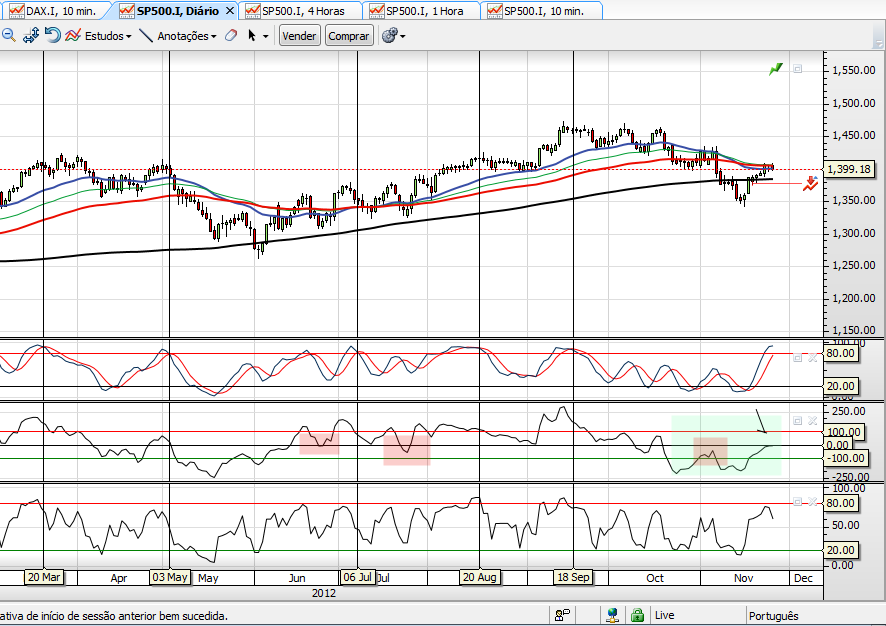Click the session status message text
The width and height of the screenshot is (886, 626).
(x=114, y=616)
